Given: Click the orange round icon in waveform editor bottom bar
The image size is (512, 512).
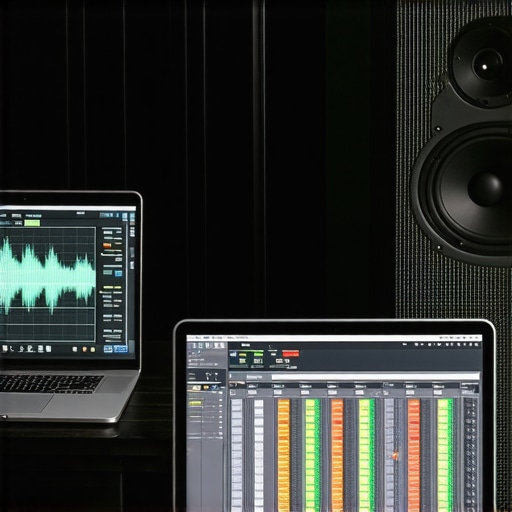Looking at the screenshot, I should click(85, 349).
